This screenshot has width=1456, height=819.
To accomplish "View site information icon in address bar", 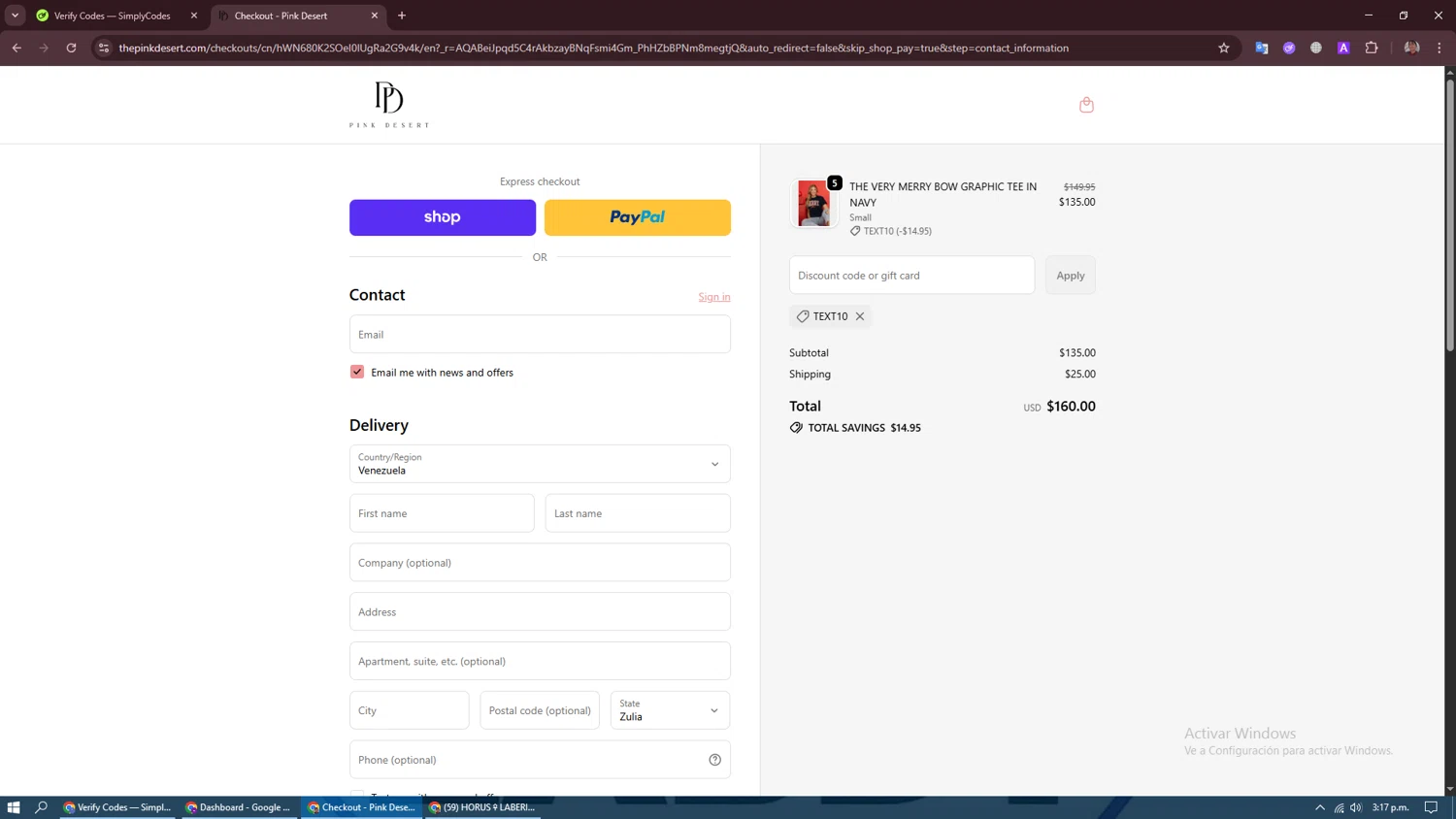I will point(104,48).
